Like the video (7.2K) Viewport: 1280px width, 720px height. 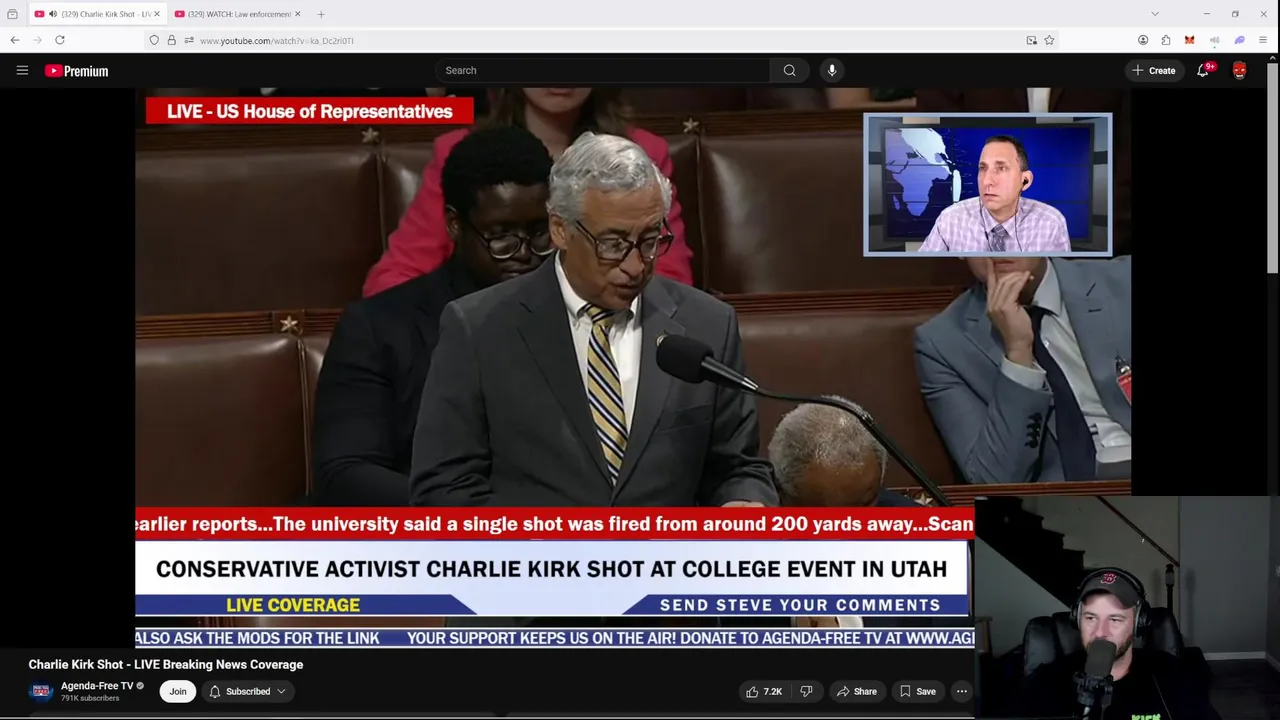(764, 691)
